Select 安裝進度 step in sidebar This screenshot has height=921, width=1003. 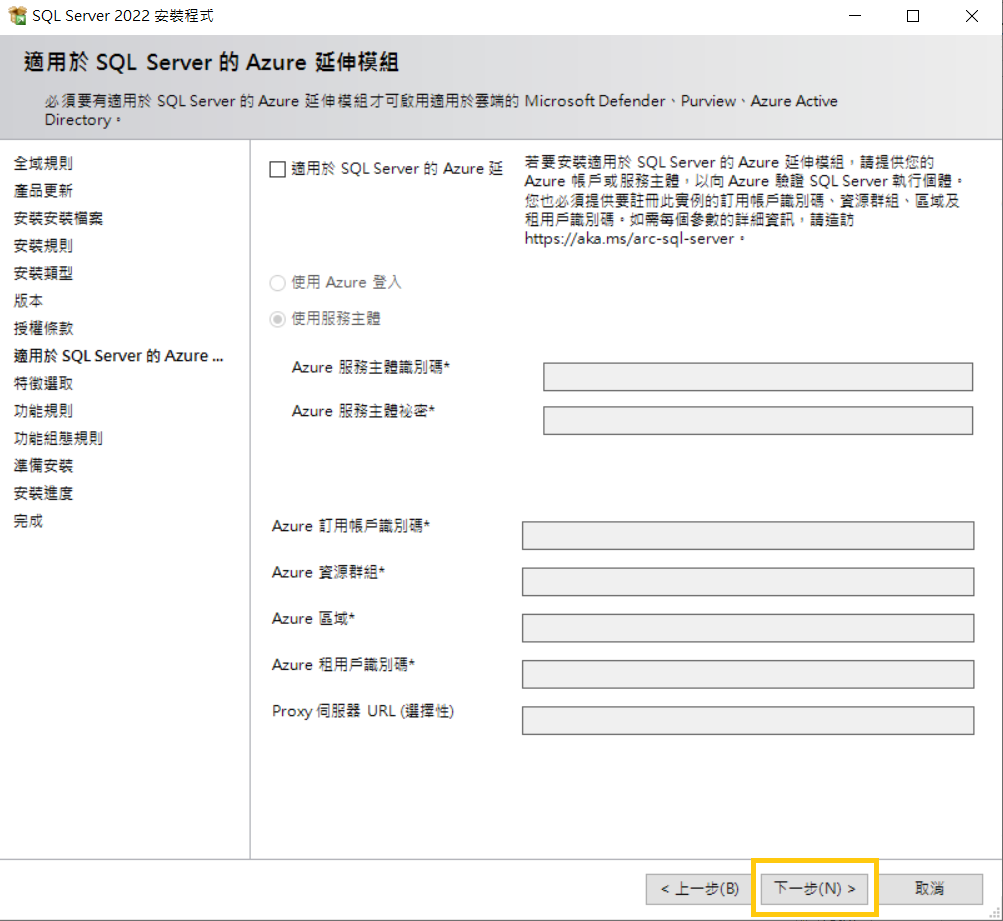coord(43,493)
